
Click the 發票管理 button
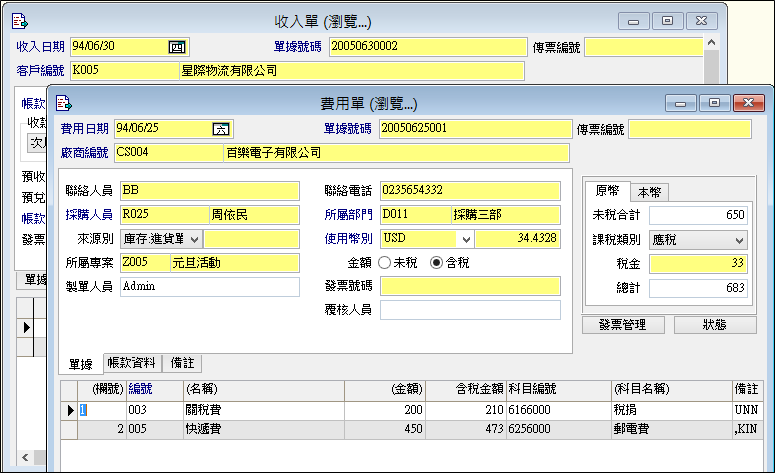click(x=624, y=325)
